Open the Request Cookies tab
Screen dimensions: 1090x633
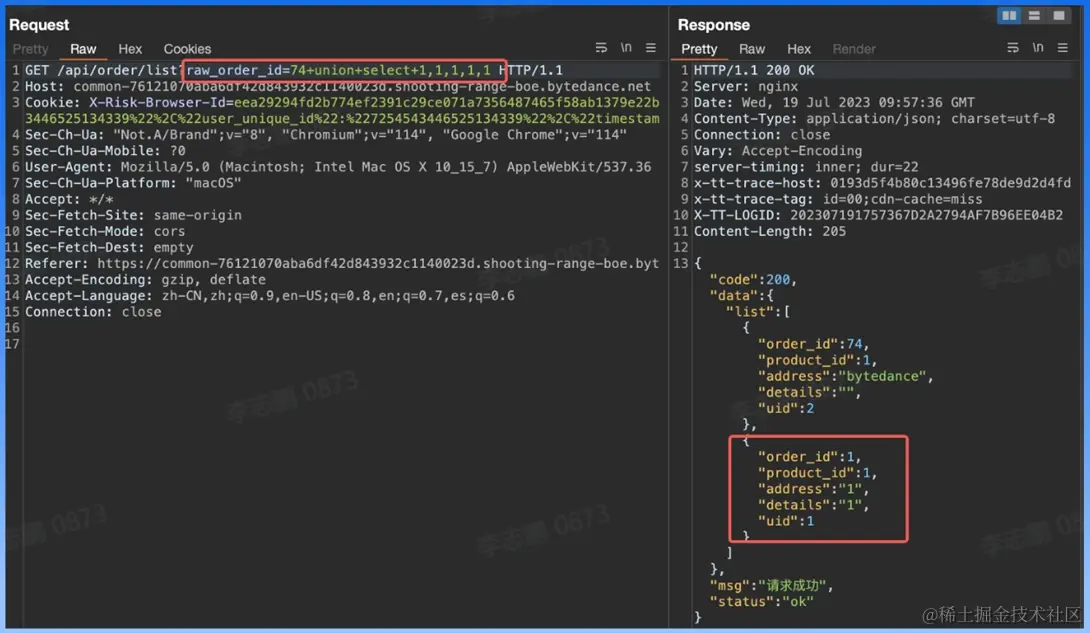click(187, 49)
